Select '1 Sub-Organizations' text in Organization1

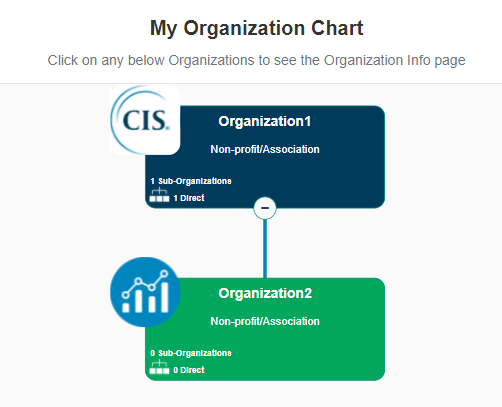pyautogui.click(x=191, y=181)
